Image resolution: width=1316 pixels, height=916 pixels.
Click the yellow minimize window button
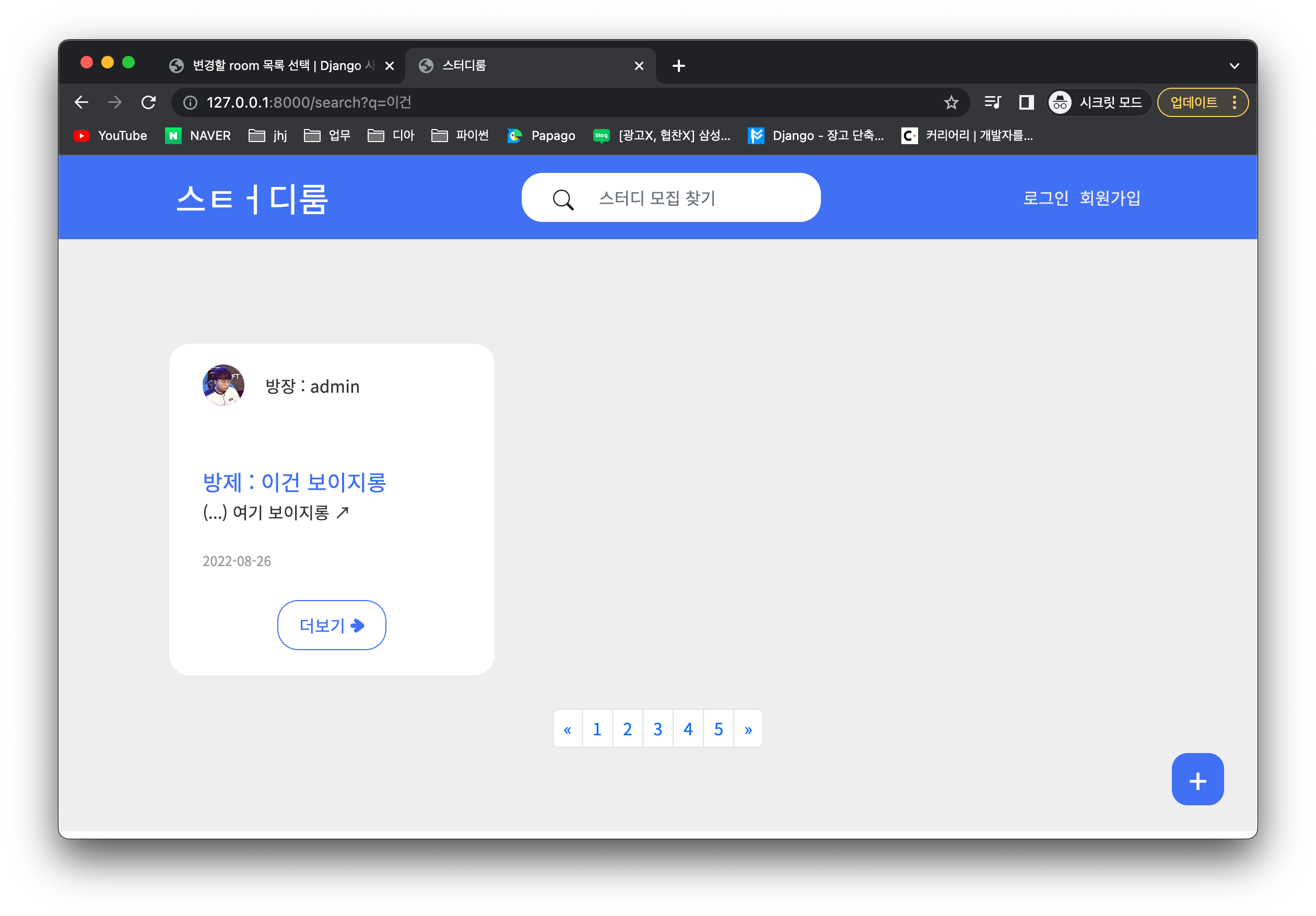point(107,63)
